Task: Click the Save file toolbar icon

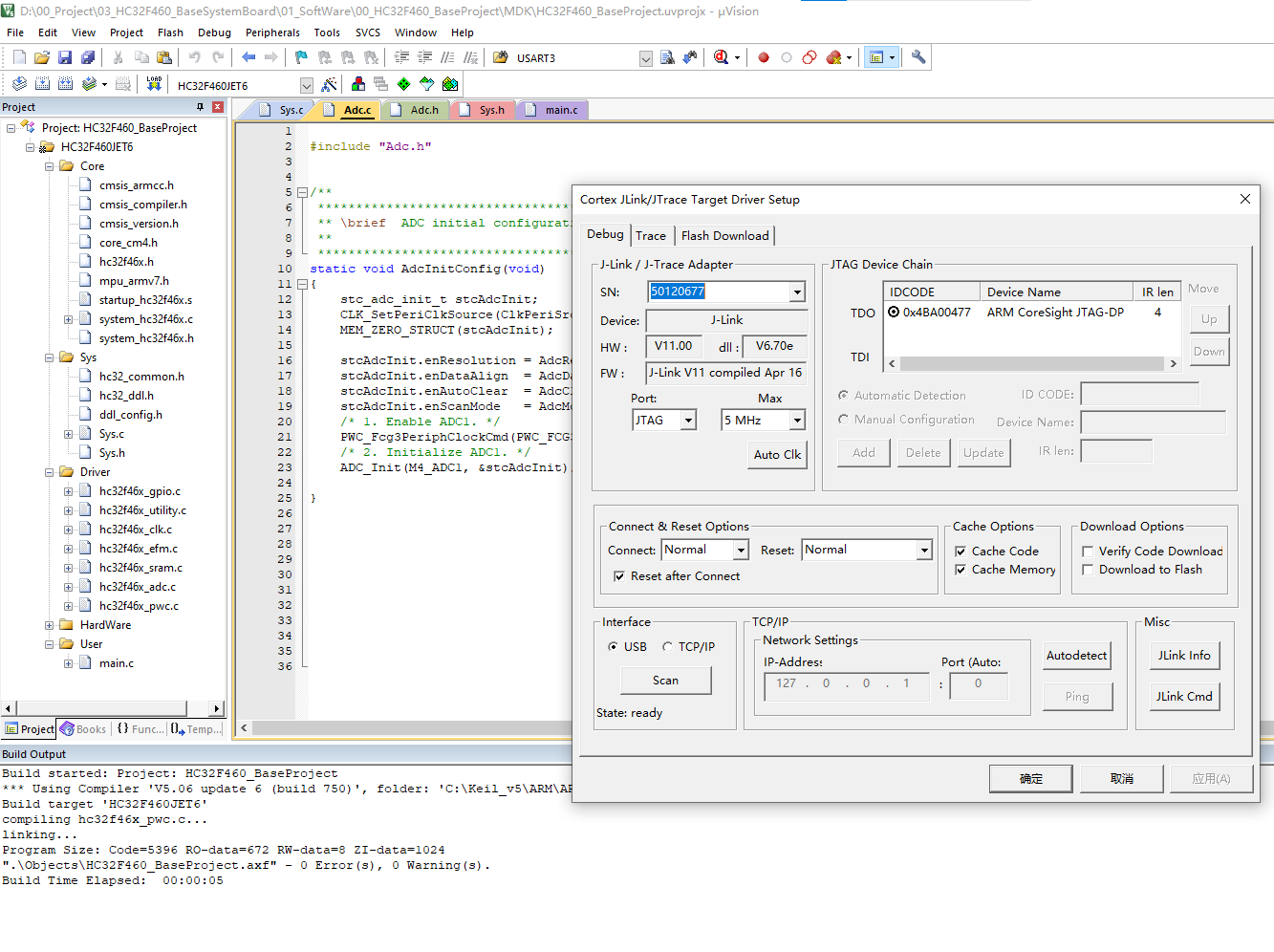Action: click(65, 57)
